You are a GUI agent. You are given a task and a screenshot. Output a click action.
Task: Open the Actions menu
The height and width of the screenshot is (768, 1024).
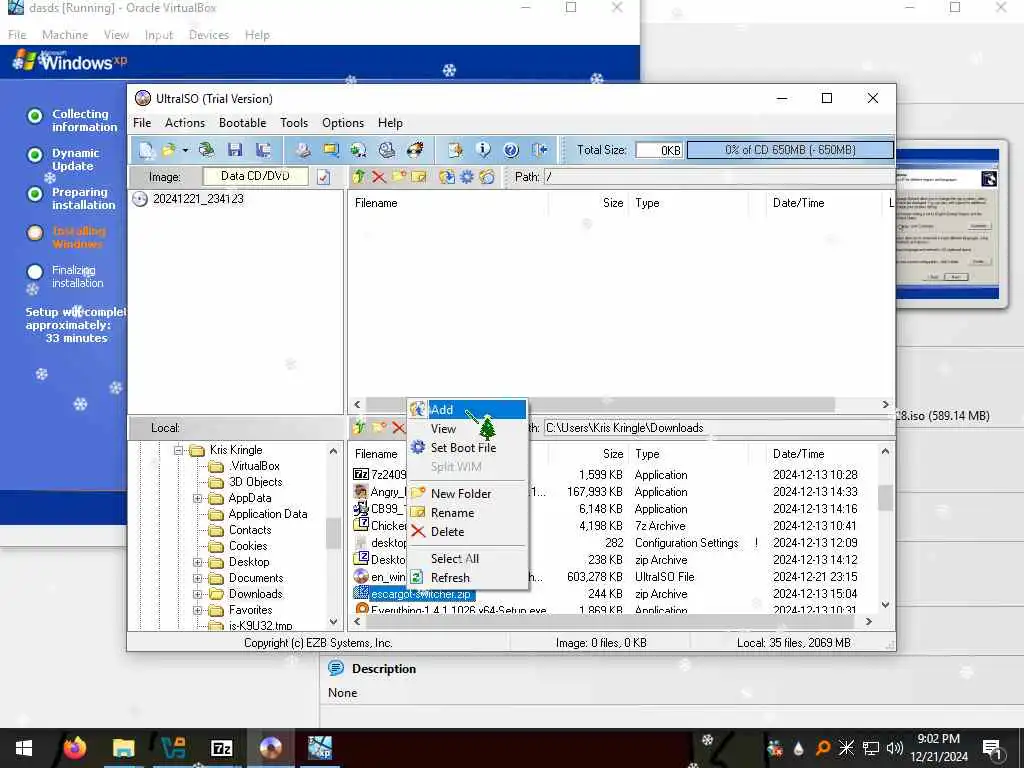tap(185, 123)
